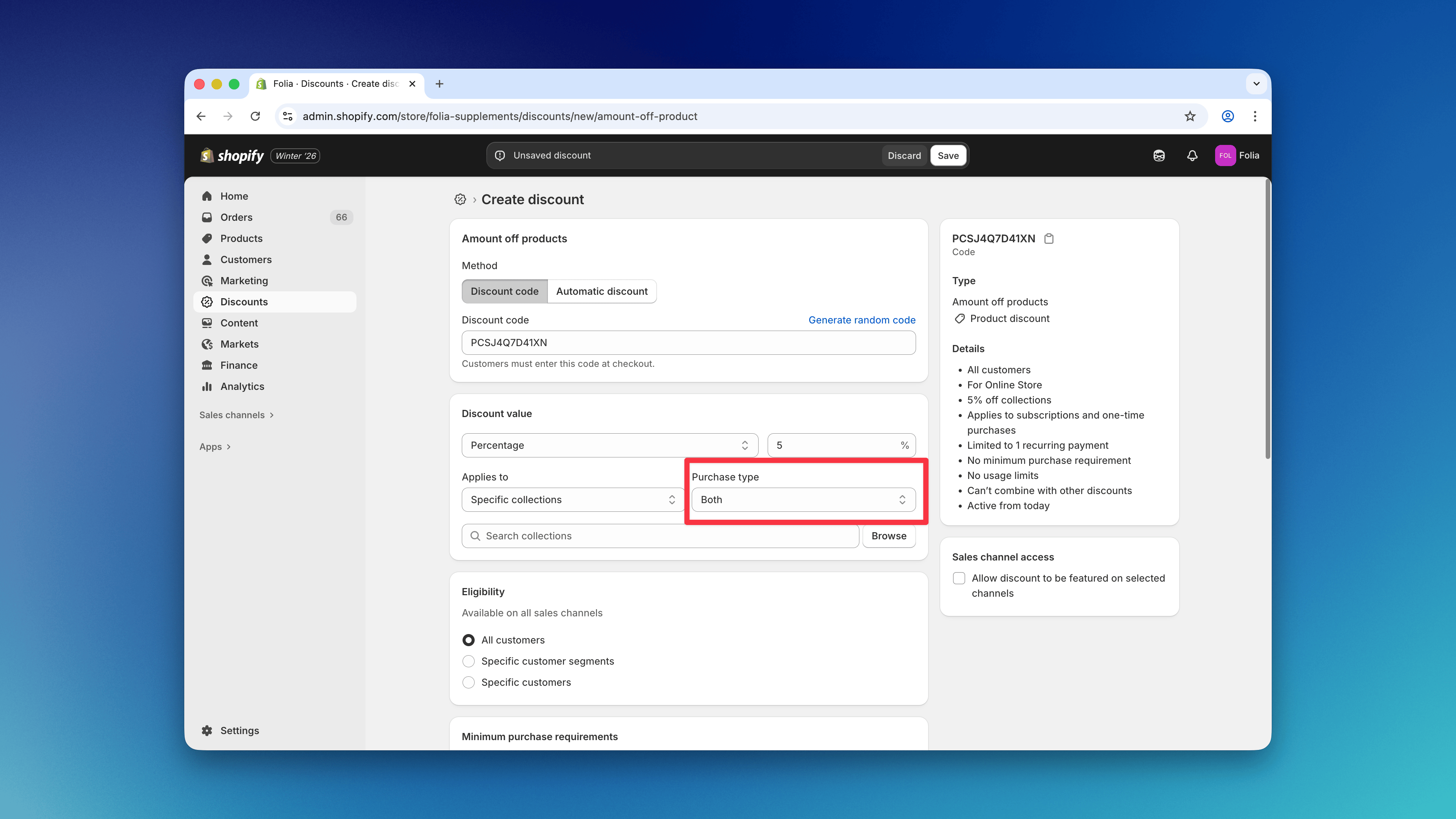
Task: Click the Shopify logo in the top bar
Action: click(x=232, y=155)
